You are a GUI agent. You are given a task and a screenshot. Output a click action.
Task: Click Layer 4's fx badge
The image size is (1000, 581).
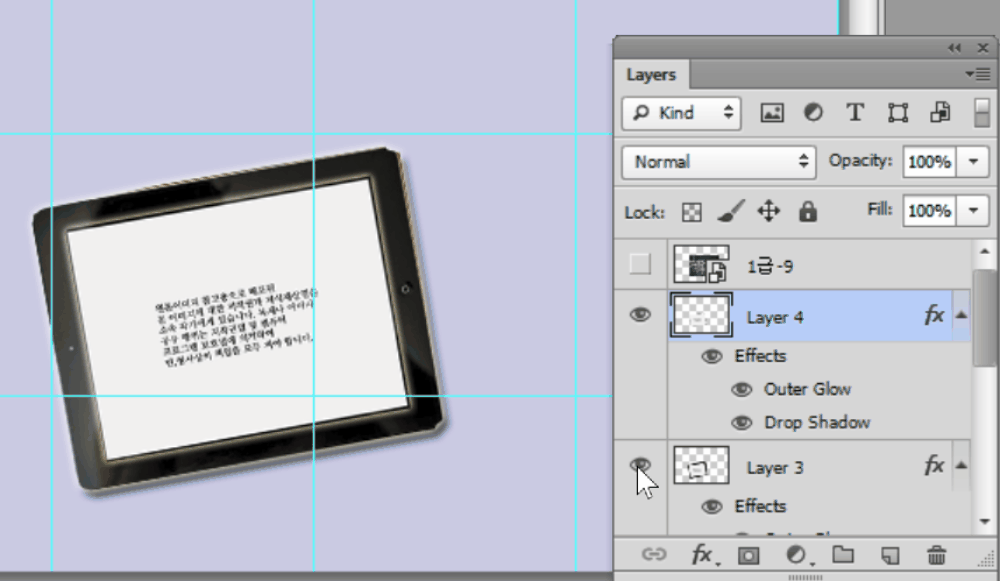934,315
